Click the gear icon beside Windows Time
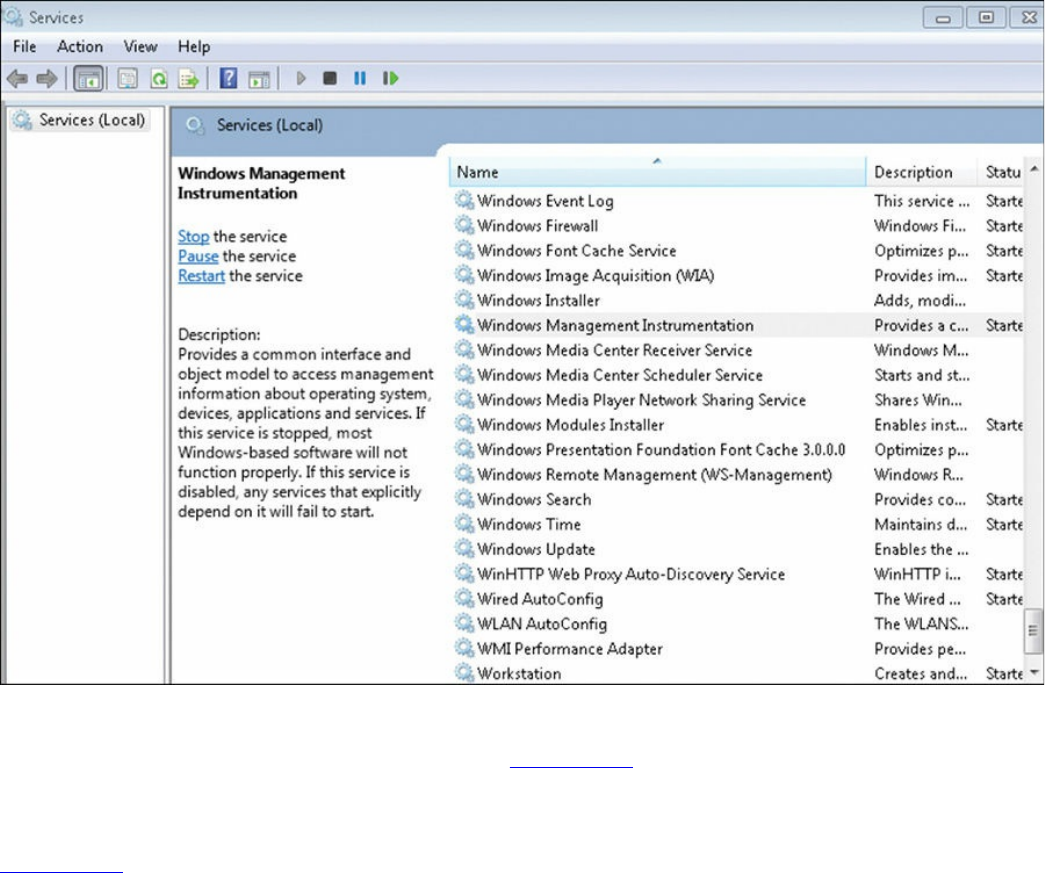The image size is (1045, 873). click(x=464, y=524)
